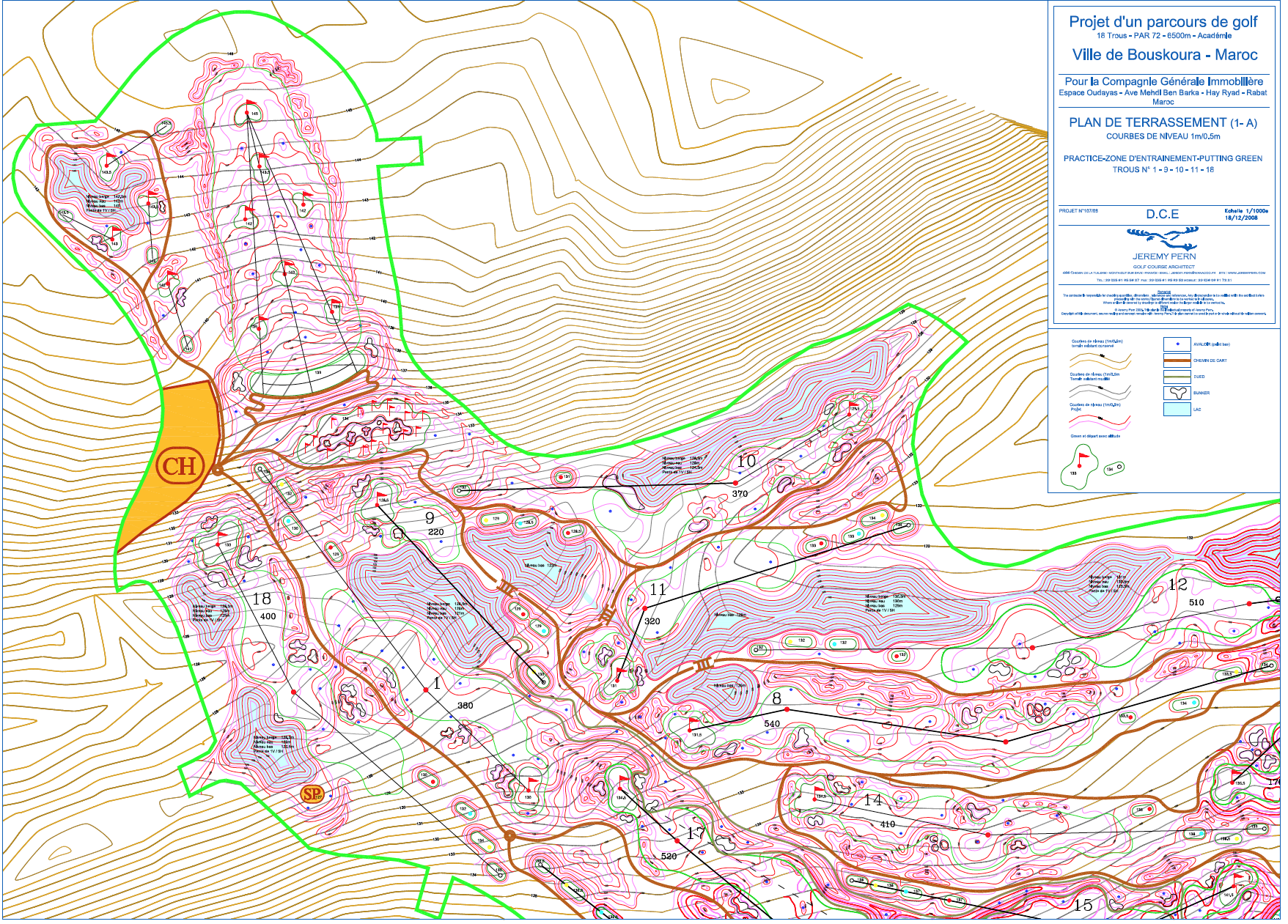Screen dimensions: 1288x924
Task: Click the Oued green line legend box
Action: tap(1177, 377)
